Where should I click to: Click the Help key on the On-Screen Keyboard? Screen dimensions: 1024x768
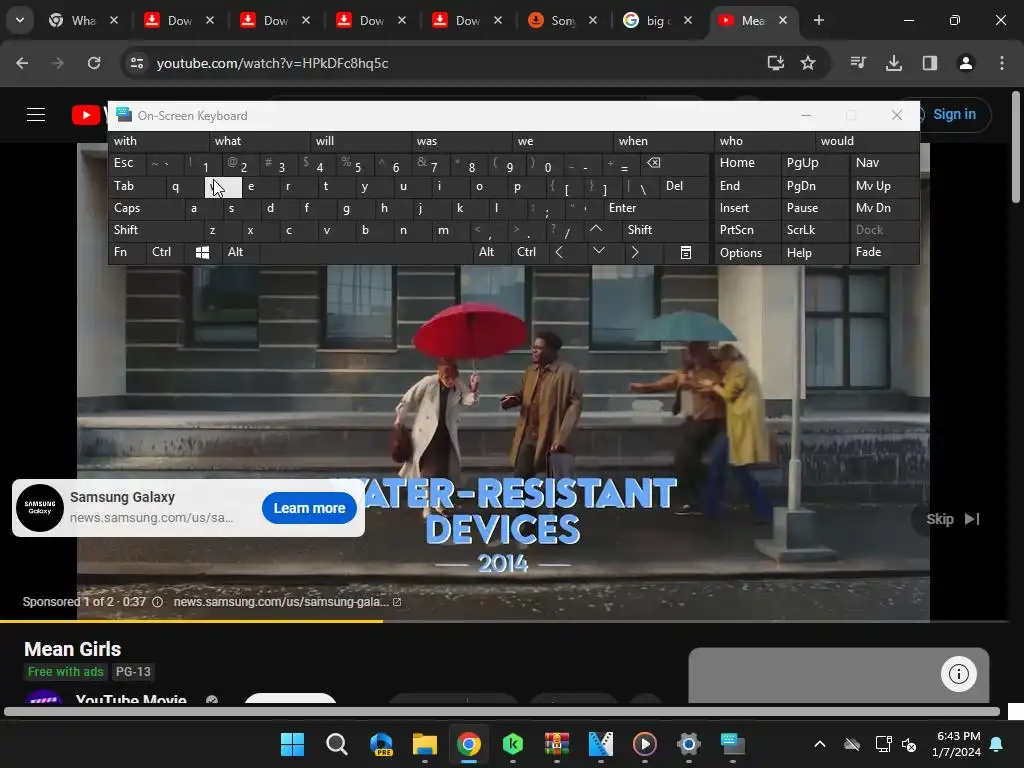pos(814,253)
